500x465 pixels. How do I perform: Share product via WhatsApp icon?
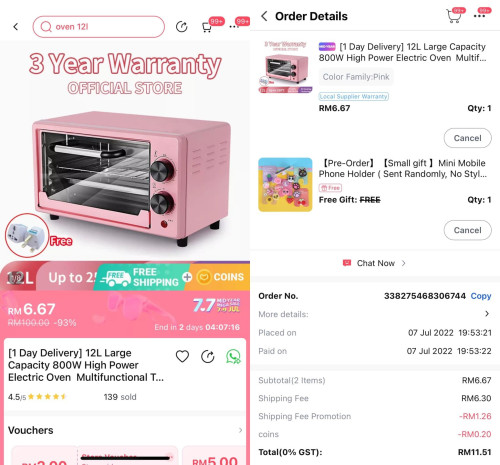coord(233,356)
